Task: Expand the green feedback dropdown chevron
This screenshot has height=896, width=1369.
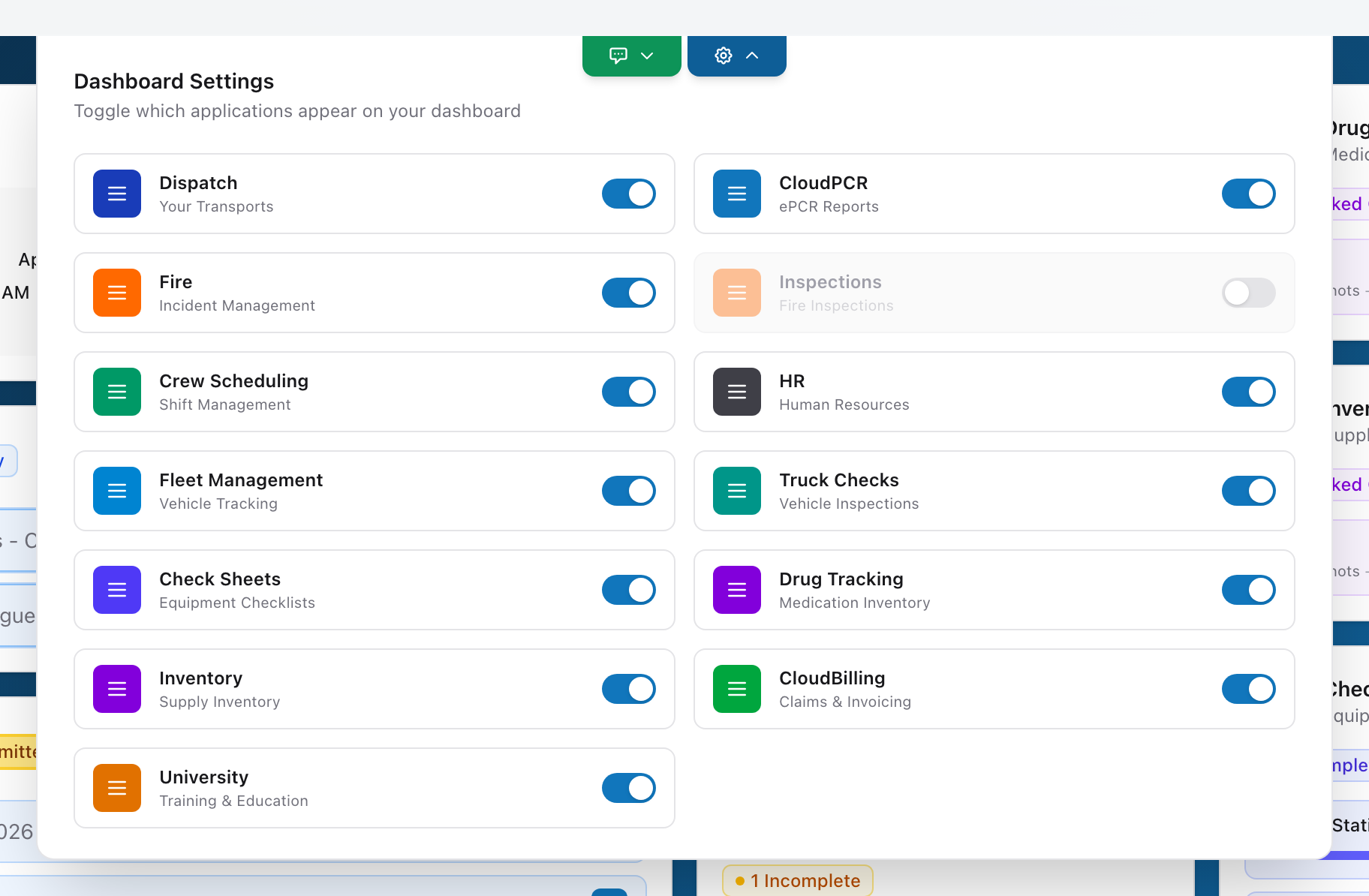Action: [647, 56]
